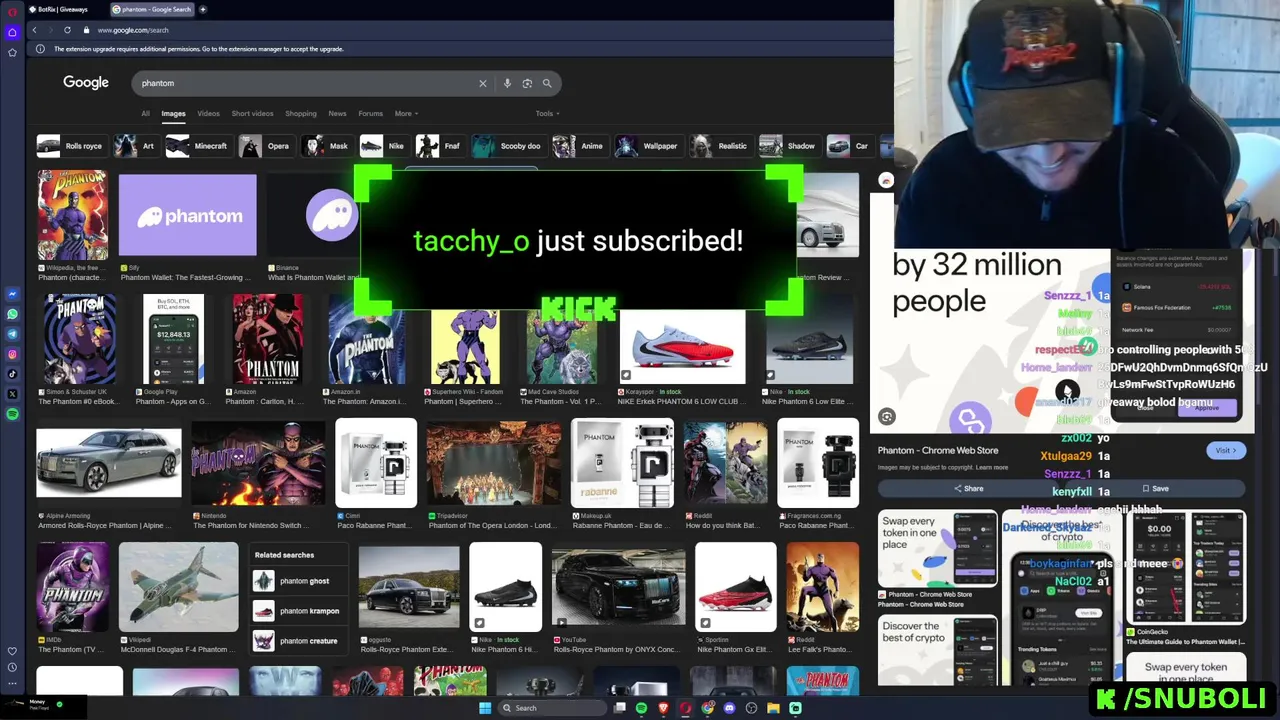The image size is (1280, 720).
Task: Save the previewed Phantom image
Action: click(x=1155, y=488)
